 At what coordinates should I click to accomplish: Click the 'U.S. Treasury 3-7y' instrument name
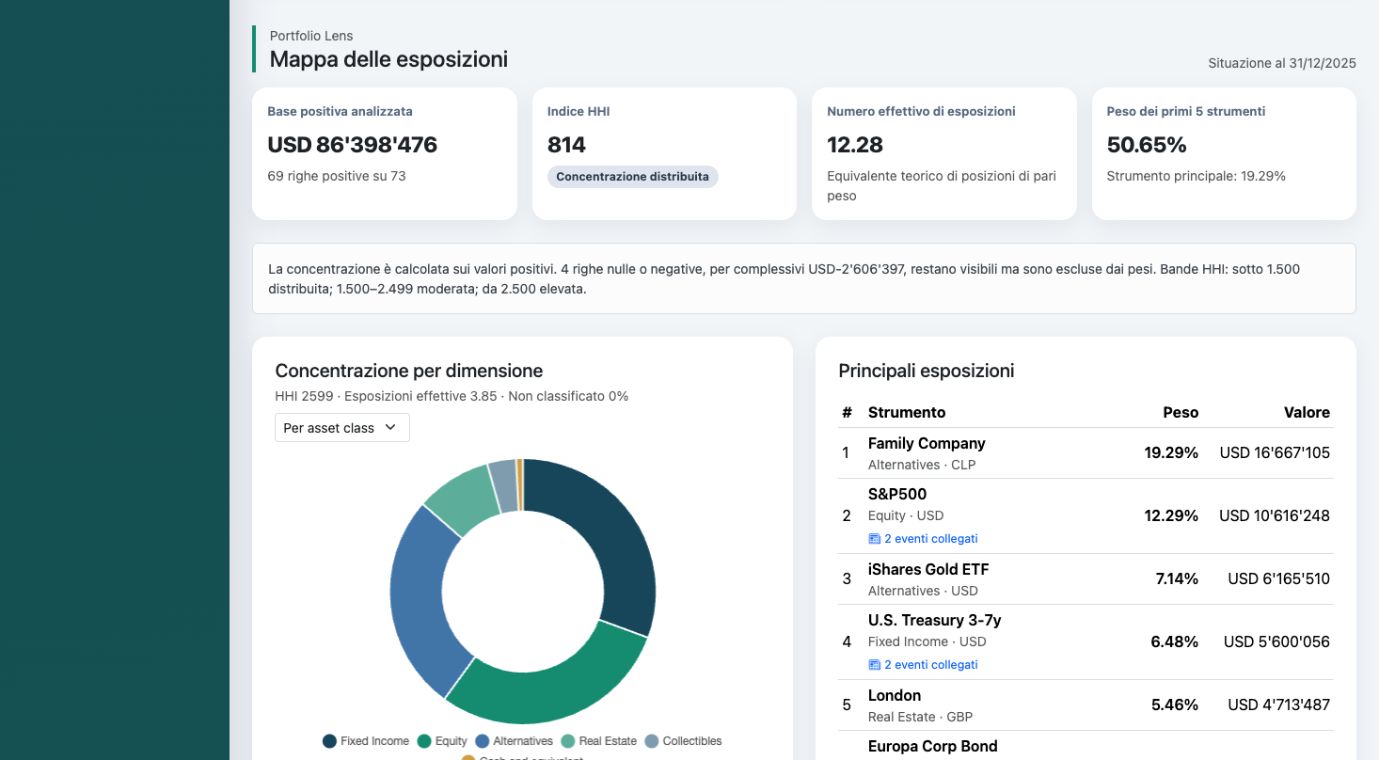pos(934,620)
